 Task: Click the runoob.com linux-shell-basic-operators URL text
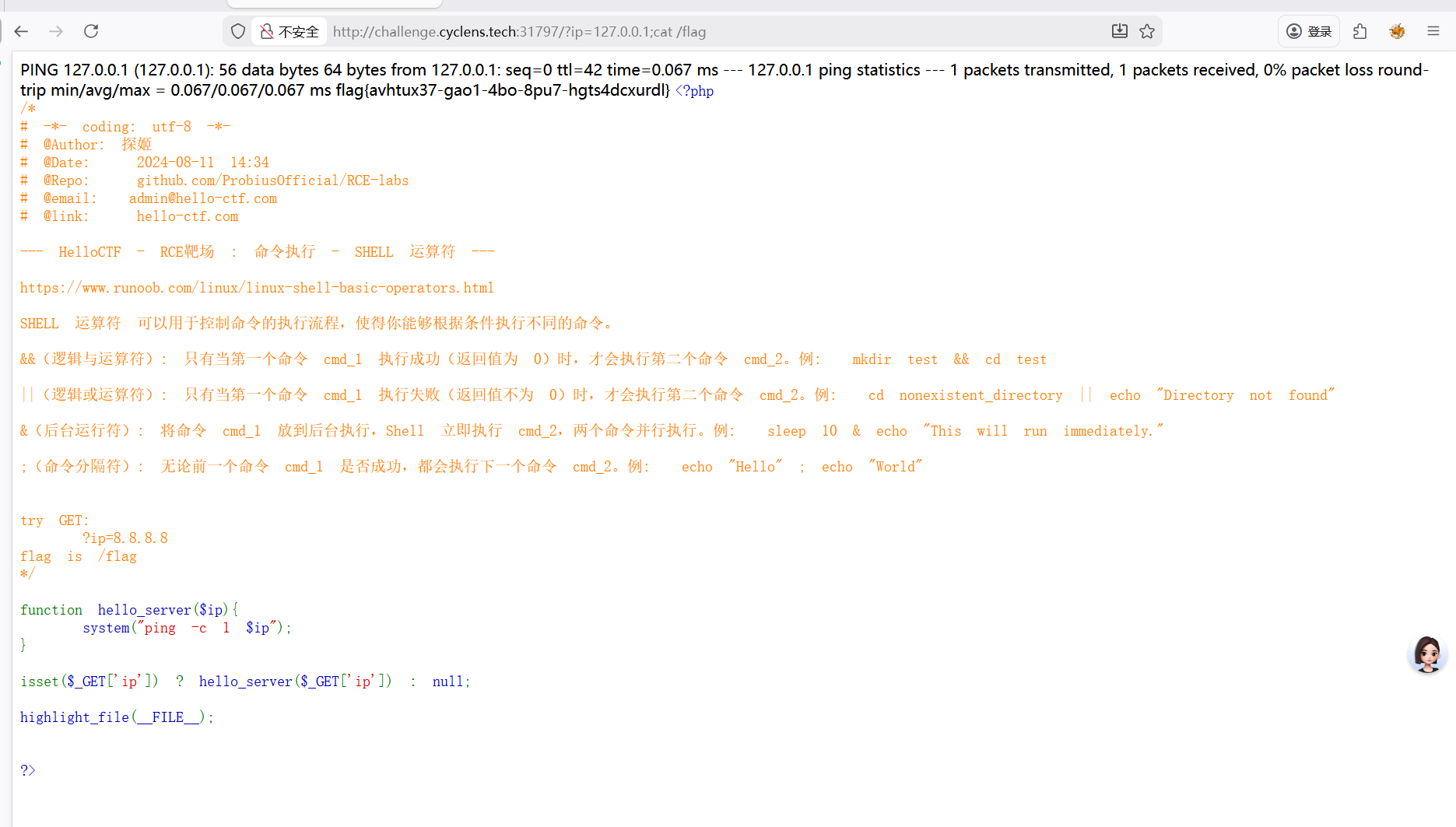click(x=257, y=288)
